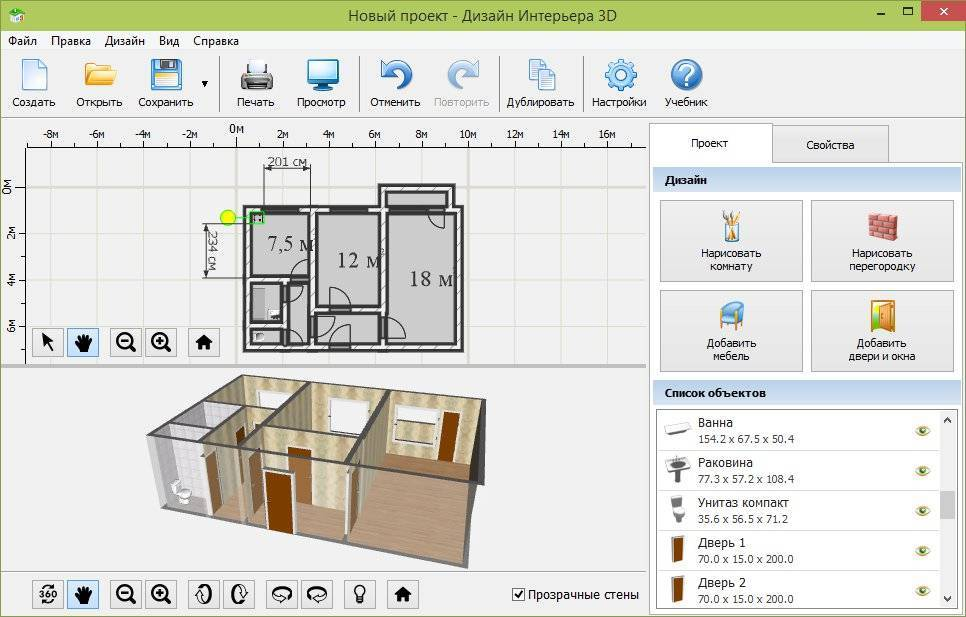Screen dimensions: 966x617
Task: Open the Просмотр preview
Action: point(321,84)
